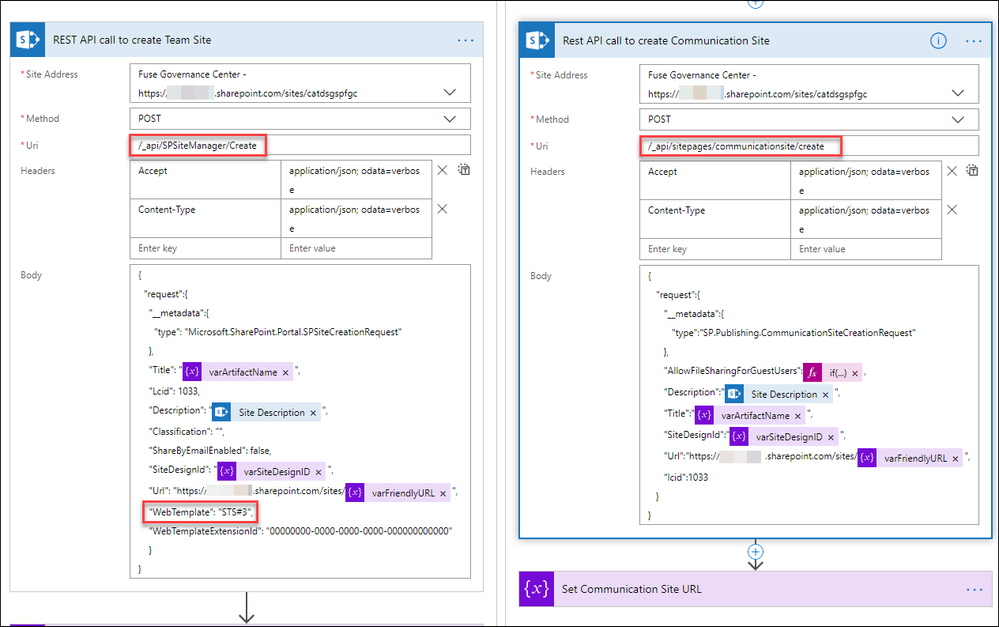Expand Site Address dropdown in Communication Site action
This screenshot has width=999, height=627.
pyautogui.click(x=958, y=93)
